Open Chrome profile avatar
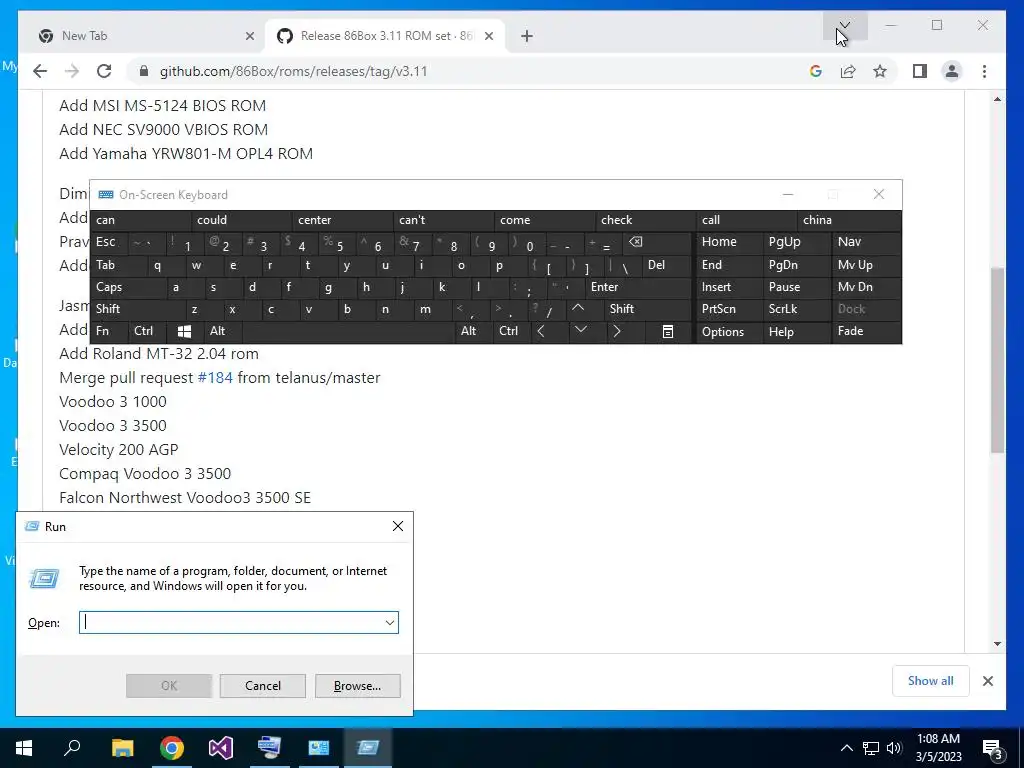 pos(952,71)
